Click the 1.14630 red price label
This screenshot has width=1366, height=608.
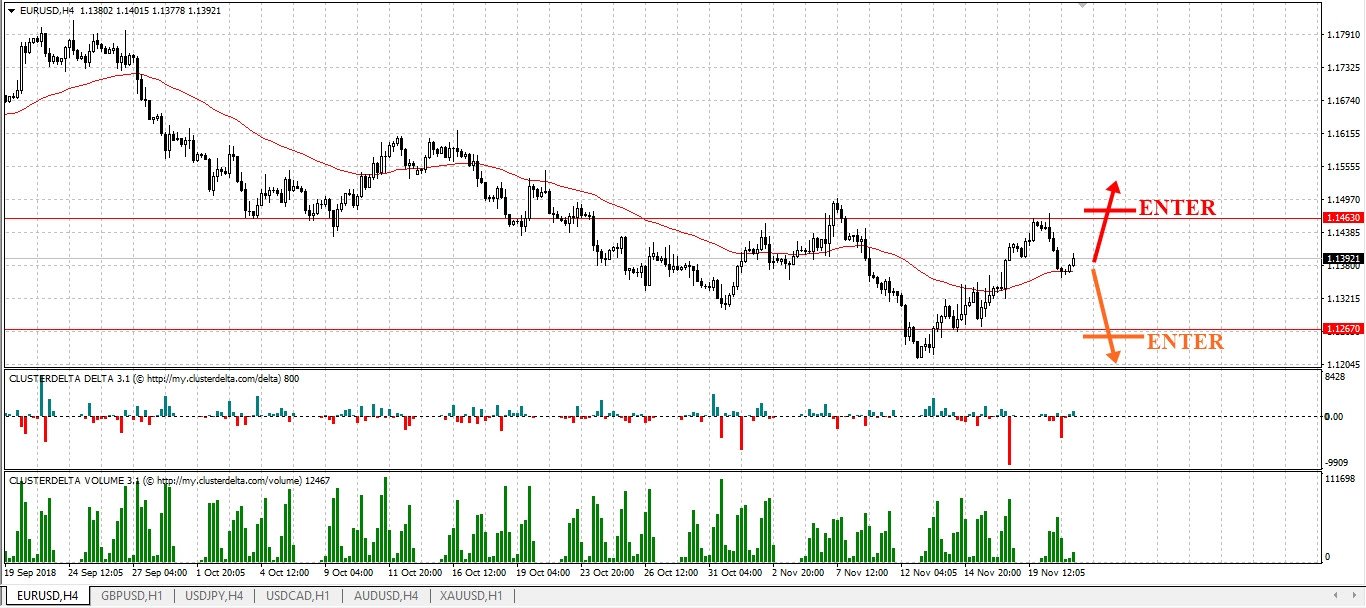point(1339,217)
